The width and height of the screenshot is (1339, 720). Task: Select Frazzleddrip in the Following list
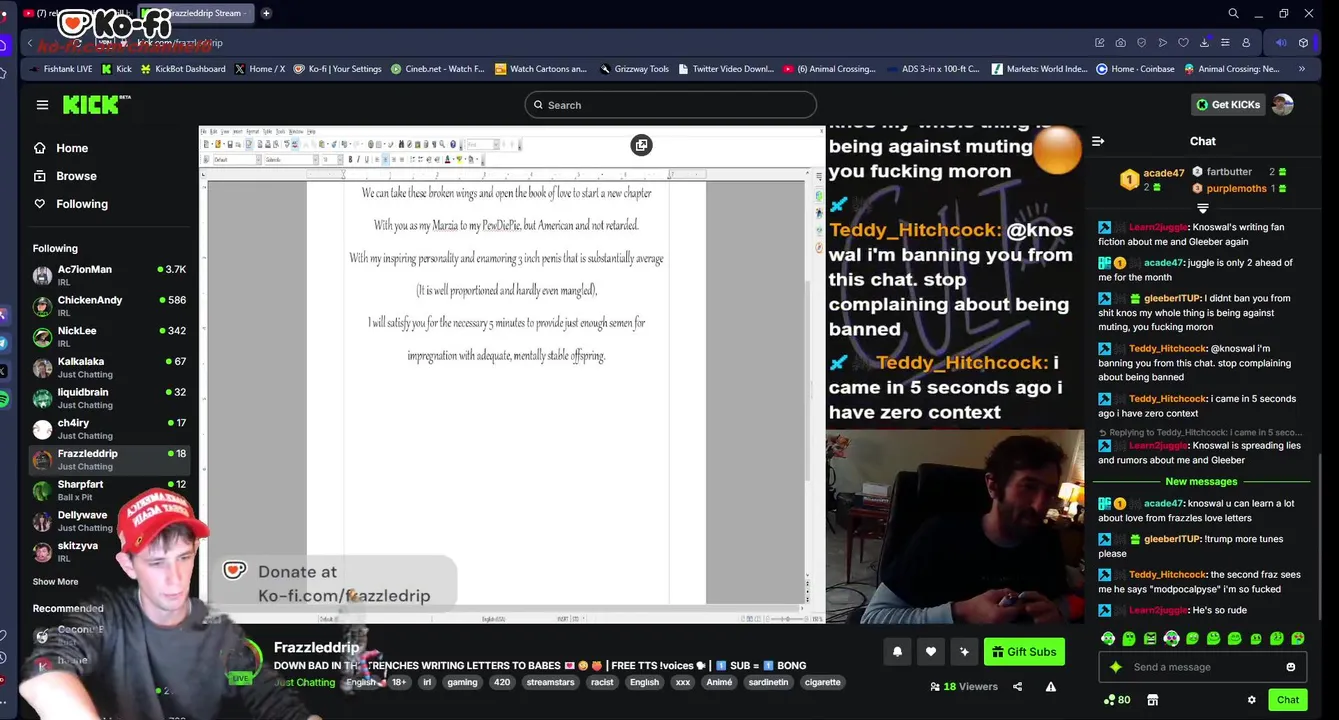point(108,459)
